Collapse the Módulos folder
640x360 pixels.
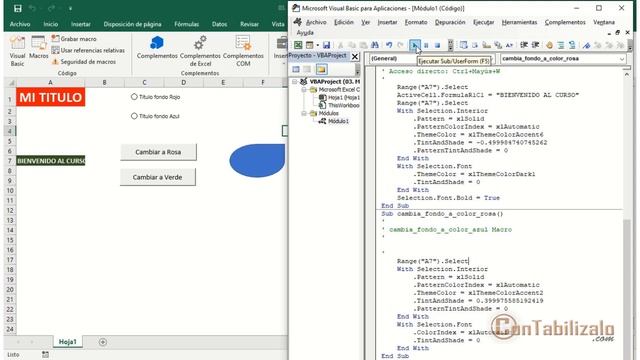coord(304,113)
